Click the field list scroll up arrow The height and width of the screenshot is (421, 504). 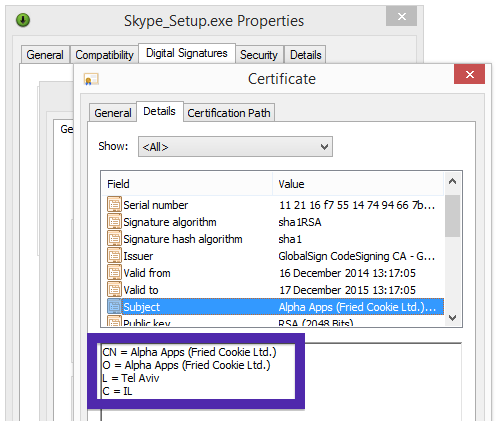452,182
